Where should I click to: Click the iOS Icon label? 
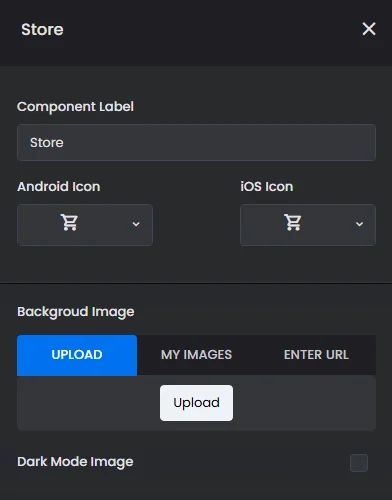pyautogui.click(x=267, y=187)
